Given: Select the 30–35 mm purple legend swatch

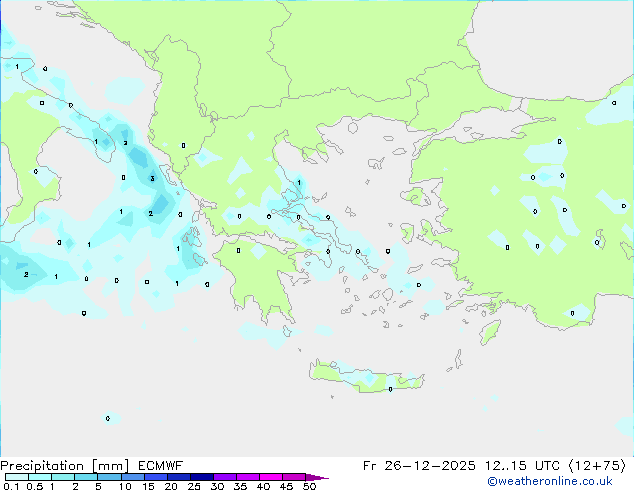Looking at the screenshot, I should click(225, 477).
